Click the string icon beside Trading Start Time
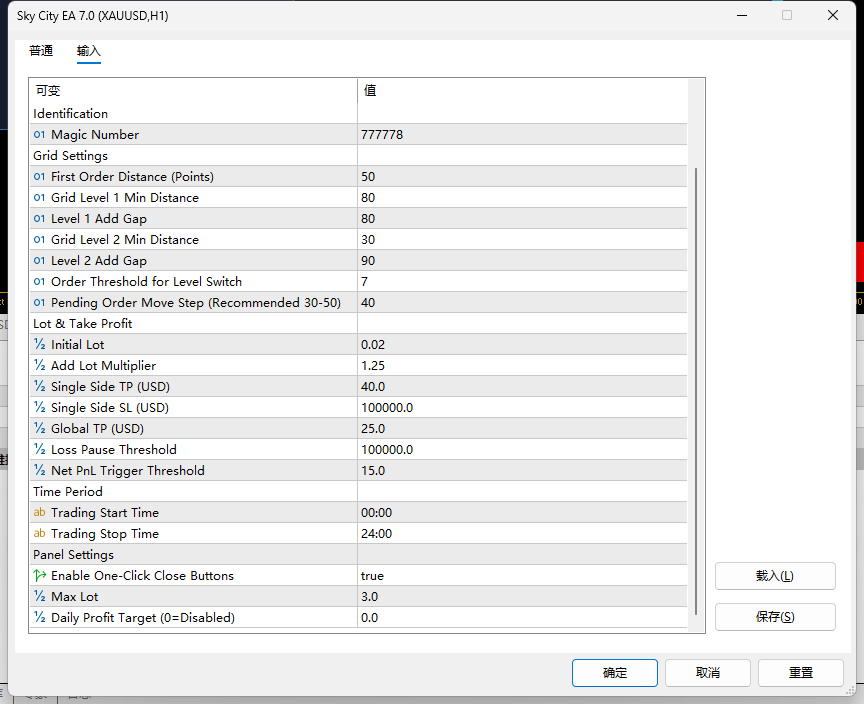864x704 pixels. tap(39, 512)
